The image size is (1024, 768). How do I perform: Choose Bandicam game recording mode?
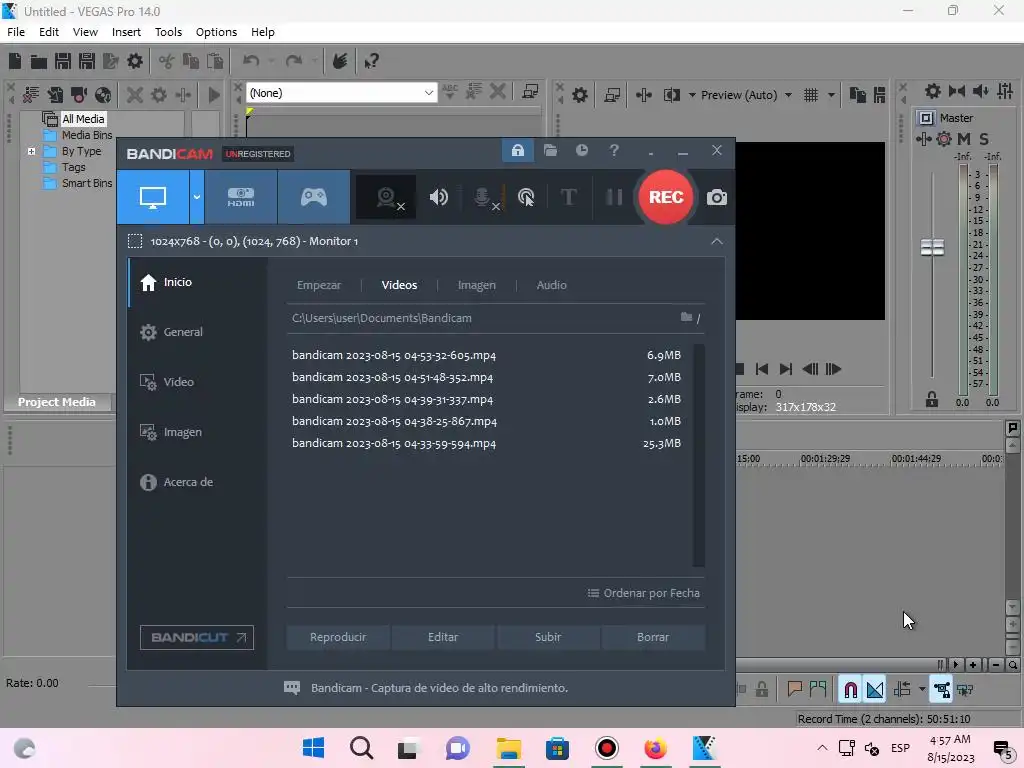click(x=313, y=197)
